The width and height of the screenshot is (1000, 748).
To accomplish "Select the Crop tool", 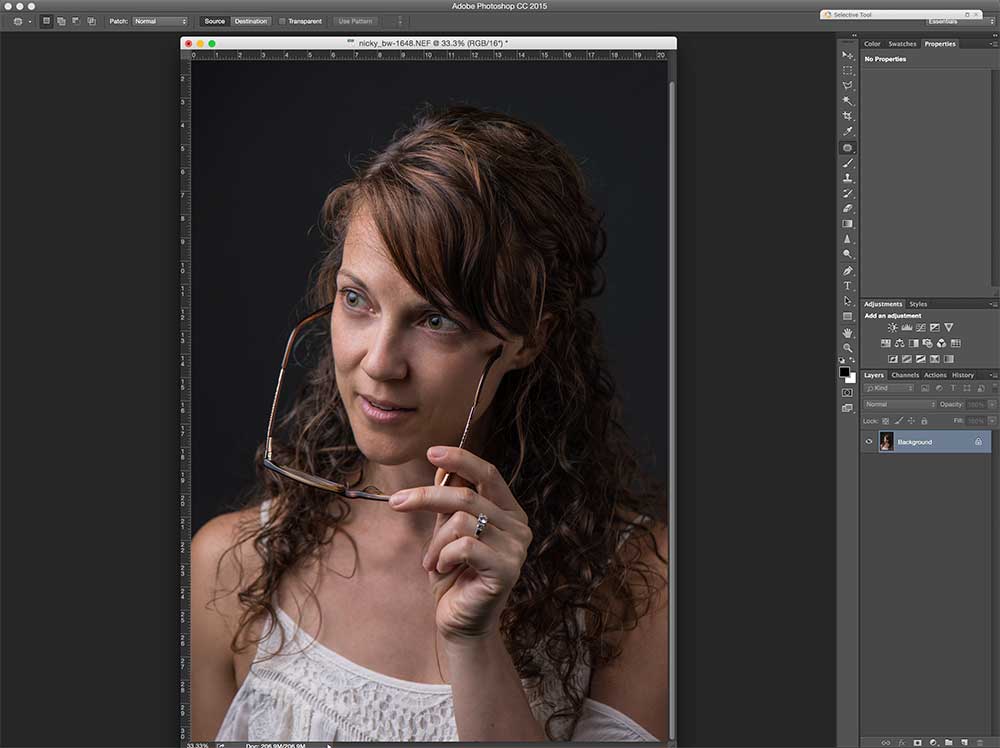I will [x=848, y=116].
